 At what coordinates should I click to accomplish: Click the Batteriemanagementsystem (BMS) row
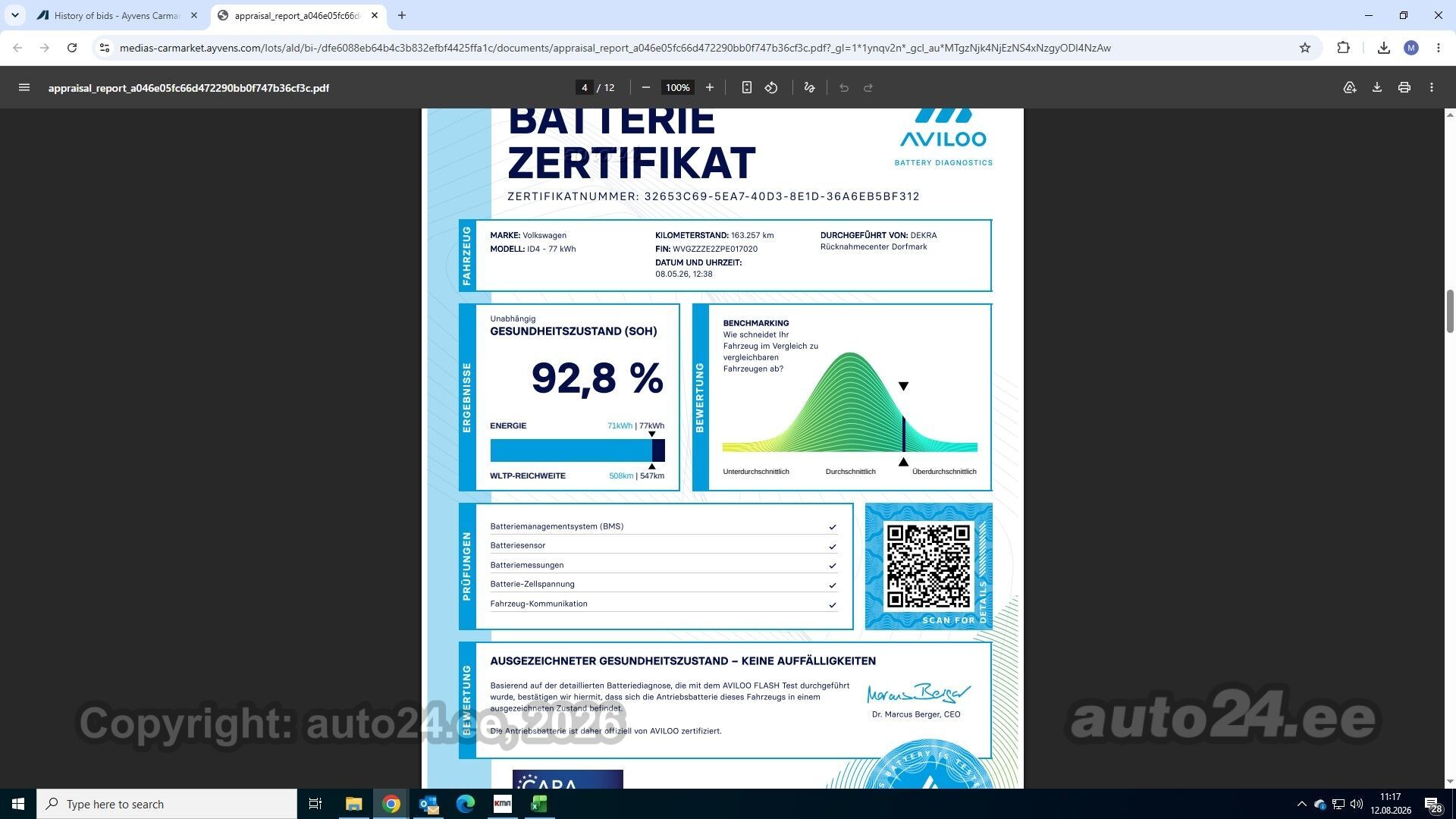pos(664,526)
